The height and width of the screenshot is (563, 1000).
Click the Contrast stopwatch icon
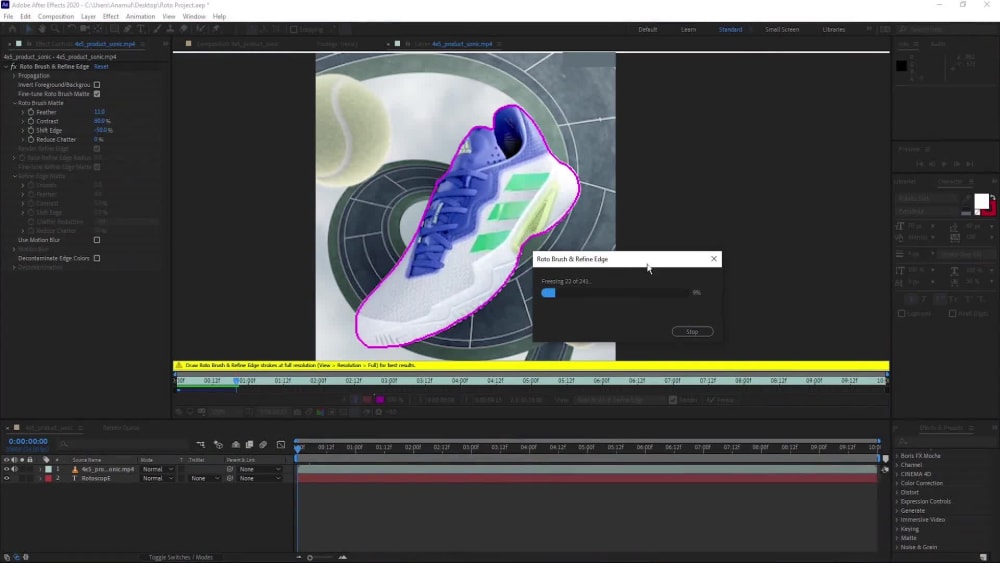pyautogui.click(x=31, y=121)
